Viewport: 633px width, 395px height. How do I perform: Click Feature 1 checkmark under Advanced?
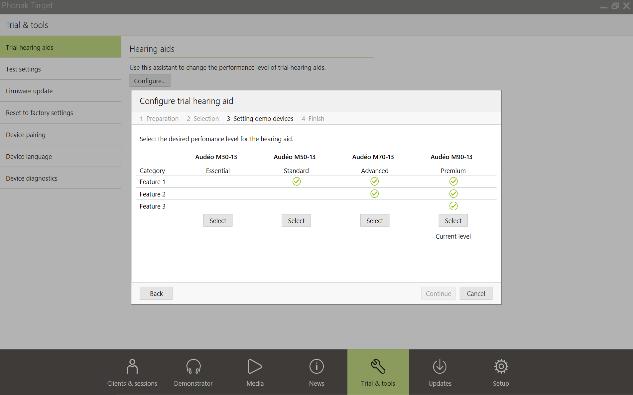point(375,181)
